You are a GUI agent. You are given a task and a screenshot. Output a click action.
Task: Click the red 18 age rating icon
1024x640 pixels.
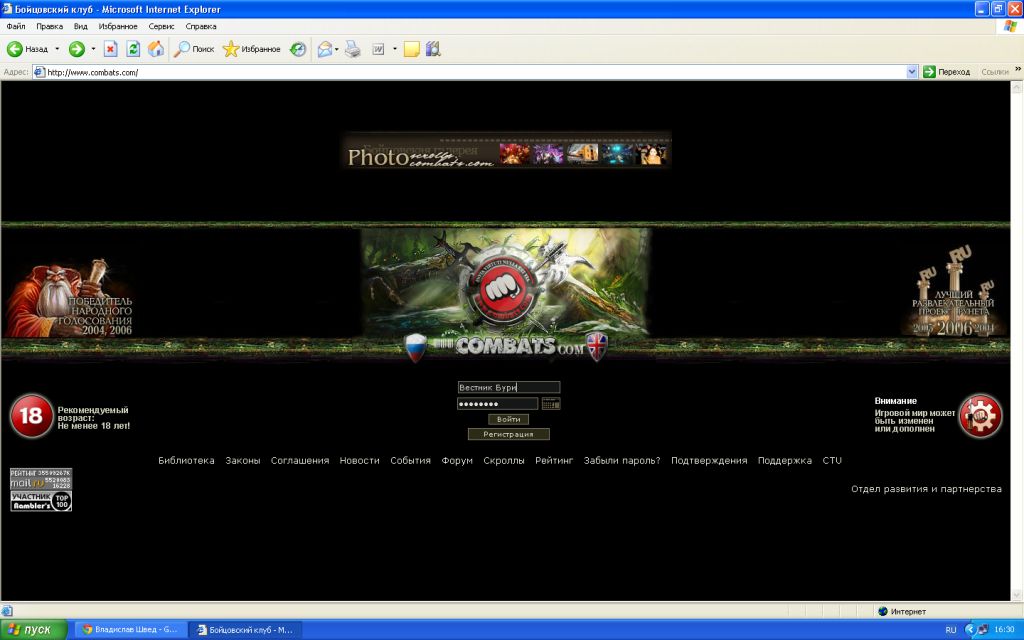tap(31, 416)
